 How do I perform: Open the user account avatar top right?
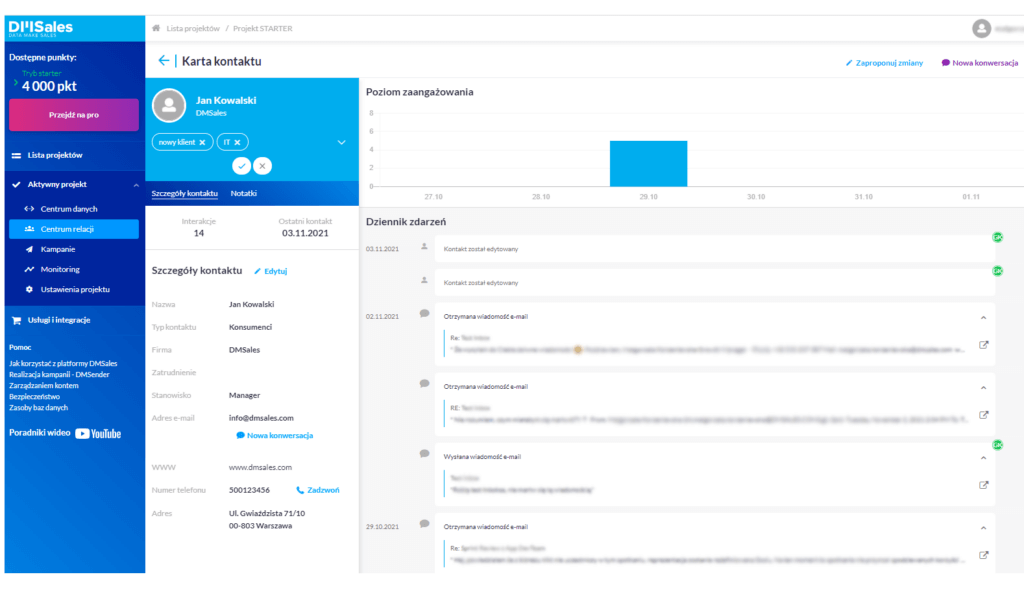(981, 28)
